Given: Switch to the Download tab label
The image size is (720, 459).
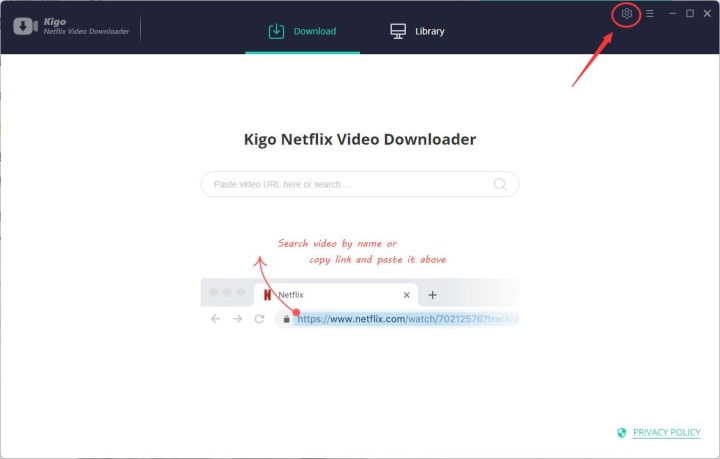Looking at the screenshot, I should click(315, 31).
